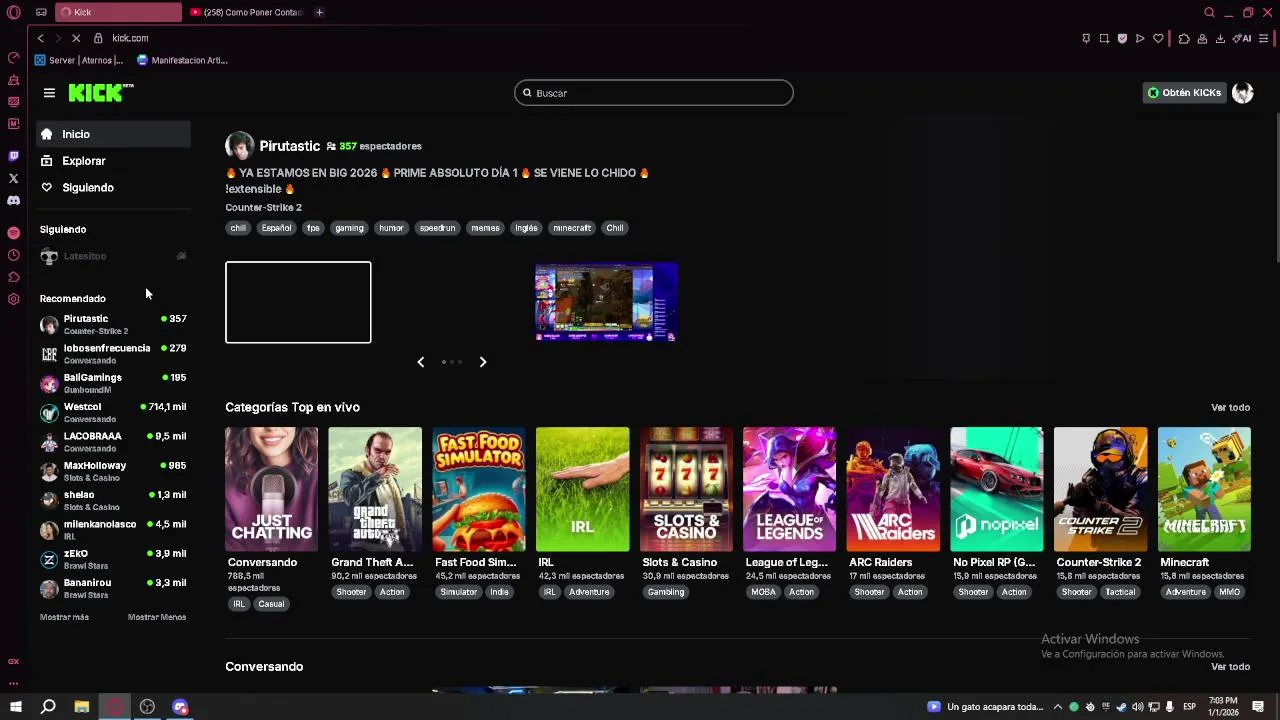The width and height of the screenshot is (1280, 720).
Task: Open Discord in the Opera sidebar
Action: (14, 200)
